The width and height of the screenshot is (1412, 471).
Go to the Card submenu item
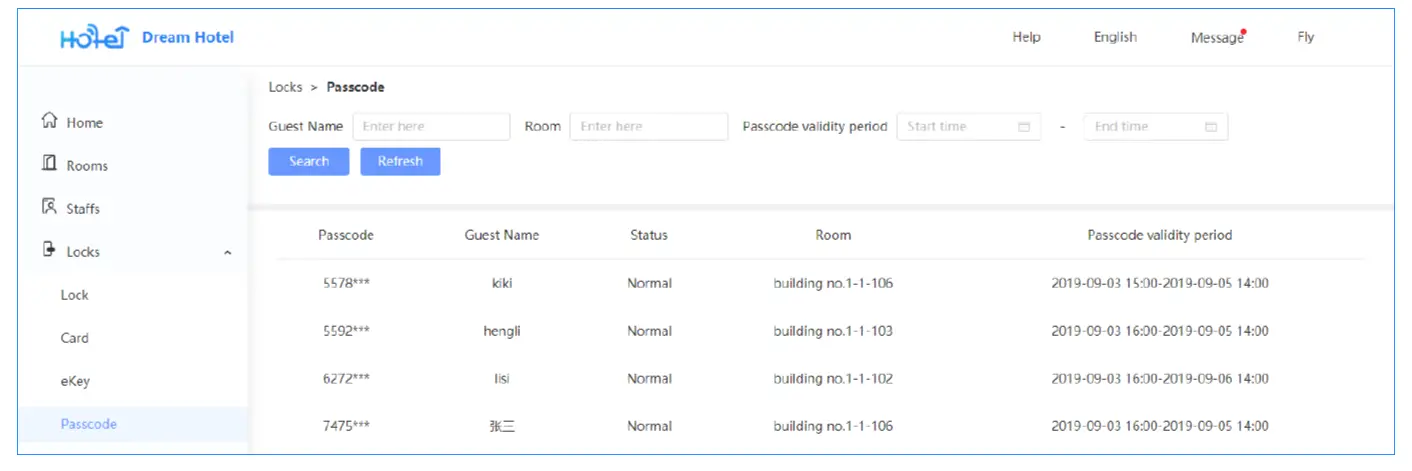click(x=75, y=338)
